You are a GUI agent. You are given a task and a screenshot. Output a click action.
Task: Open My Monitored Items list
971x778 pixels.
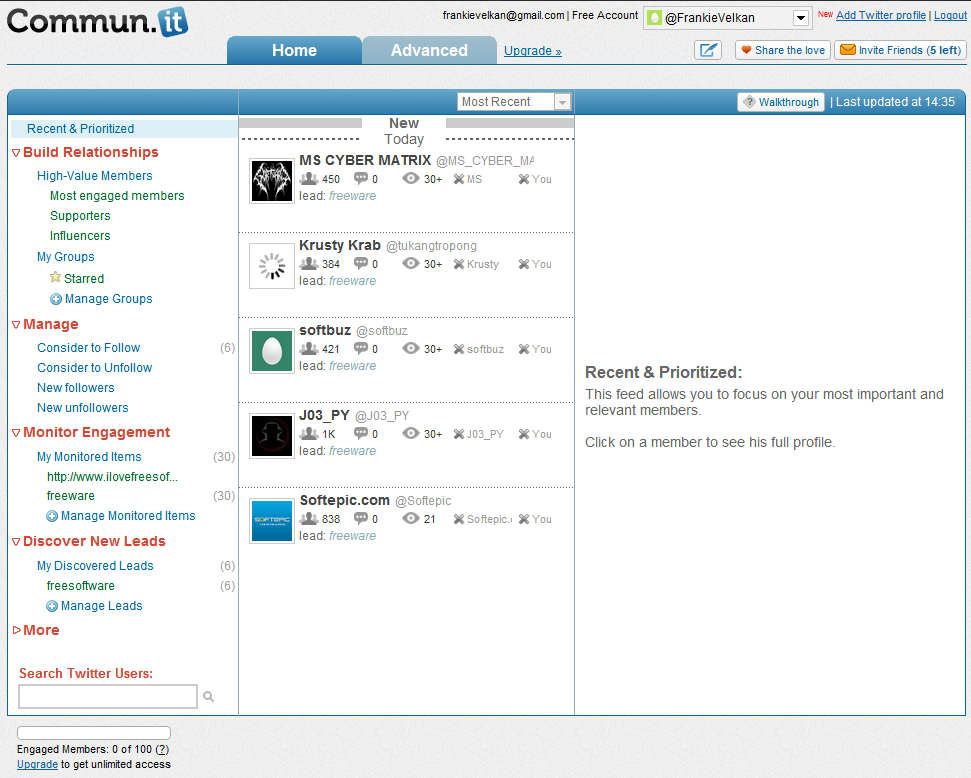coord(89,457)
